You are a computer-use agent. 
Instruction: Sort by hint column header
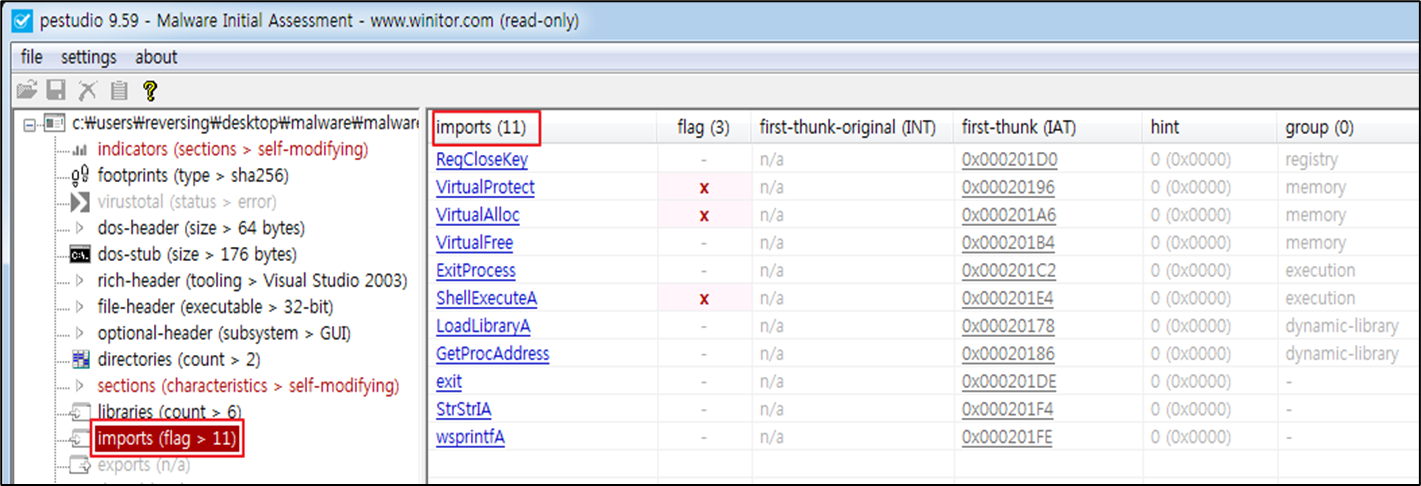click(x=1209, y=127)
